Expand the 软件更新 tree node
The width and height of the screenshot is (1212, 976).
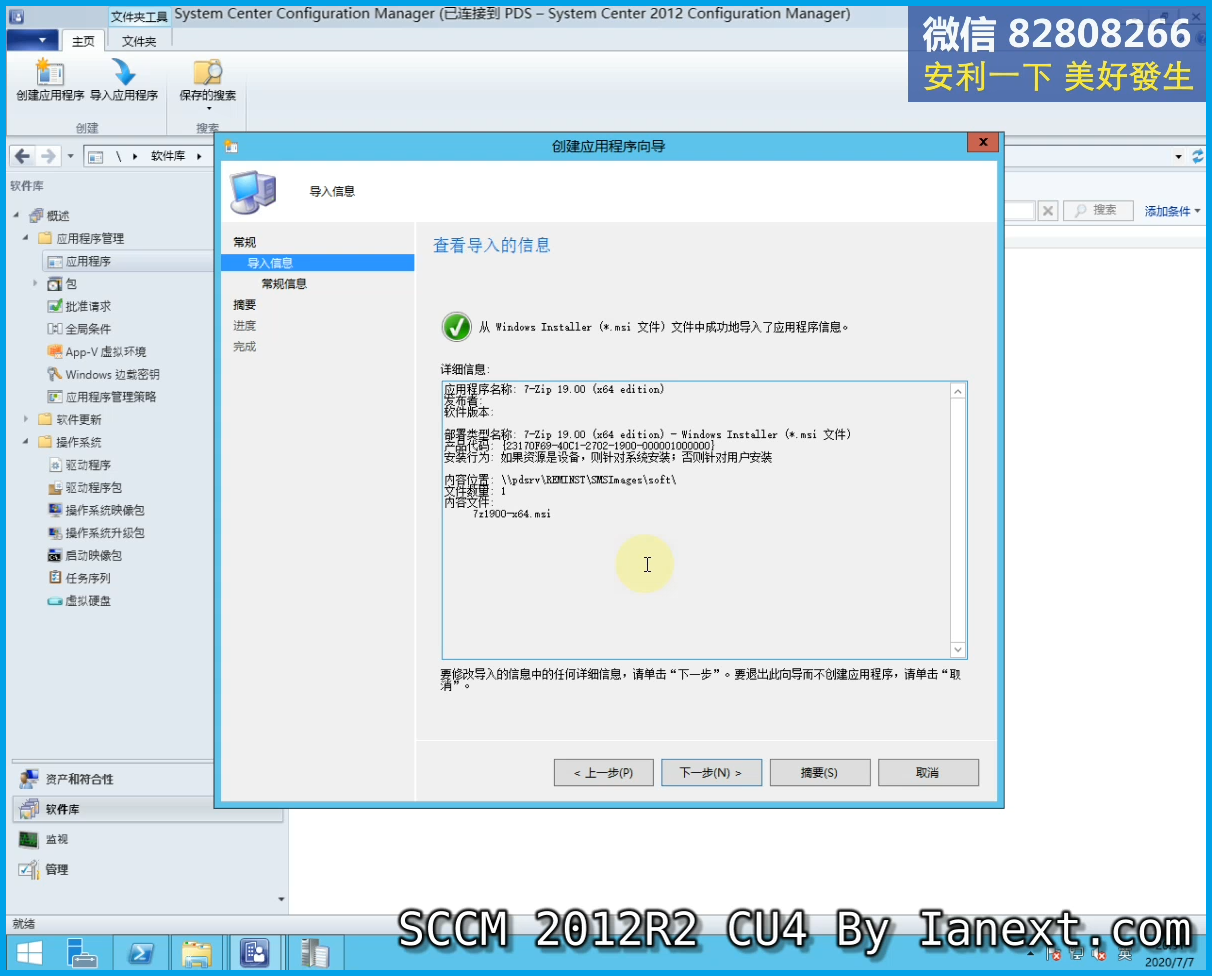[x=26, y=420]
